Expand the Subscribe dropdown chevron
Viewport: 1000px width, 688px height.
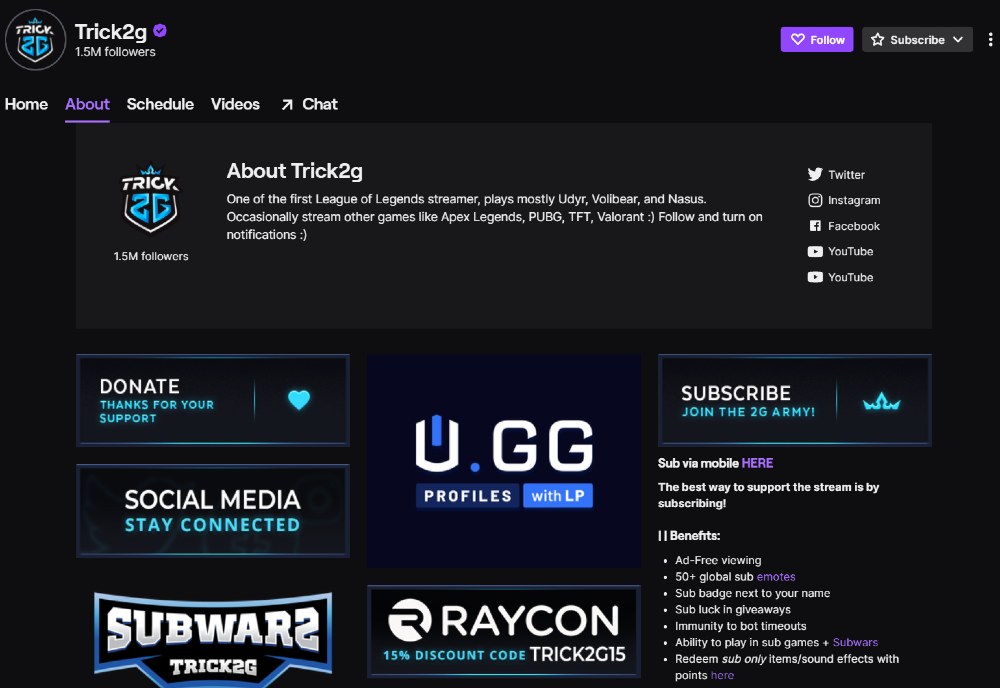(958, 40)
